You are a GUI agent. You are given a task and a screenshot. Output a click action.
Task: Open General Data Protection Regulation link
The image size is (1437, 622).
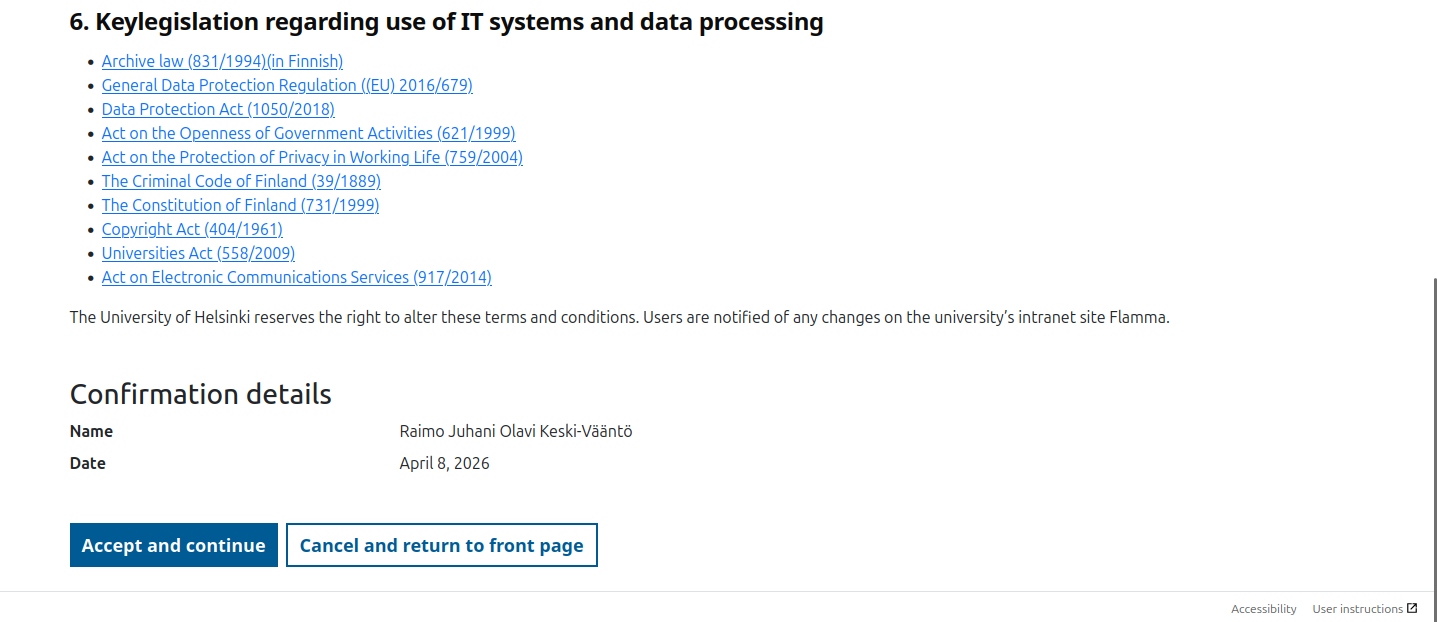click(x=287, y=86)
